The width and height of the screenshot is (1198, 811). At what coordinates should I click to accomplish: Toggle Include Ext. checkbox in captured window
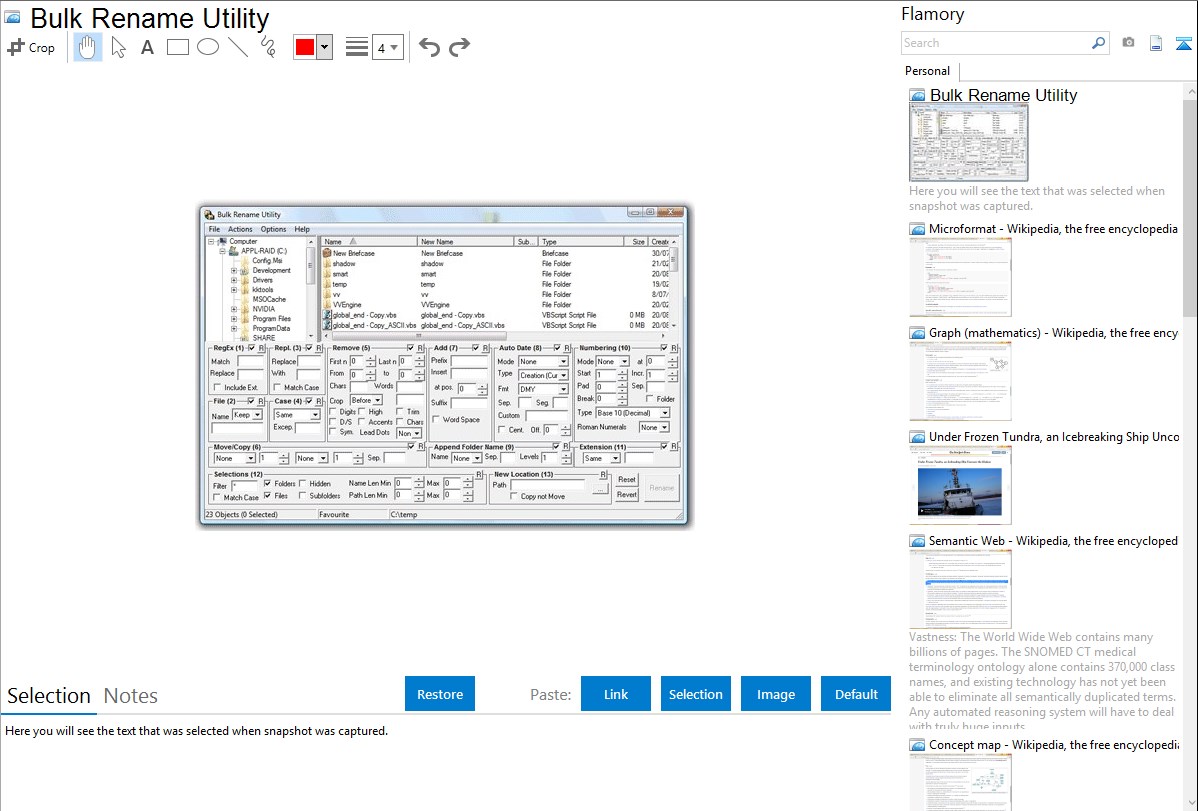point(217,388)
